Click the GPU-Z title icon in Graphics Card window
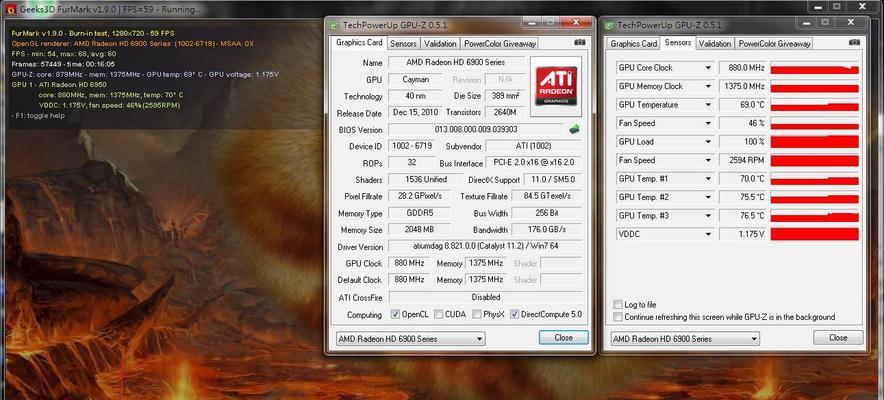 pos(335,25)
